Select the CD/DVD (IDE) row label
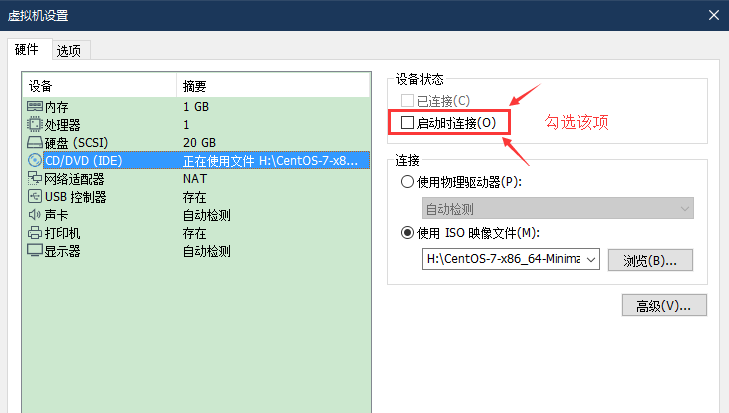This screenshot has width=729, height=413. click(84, 160)
